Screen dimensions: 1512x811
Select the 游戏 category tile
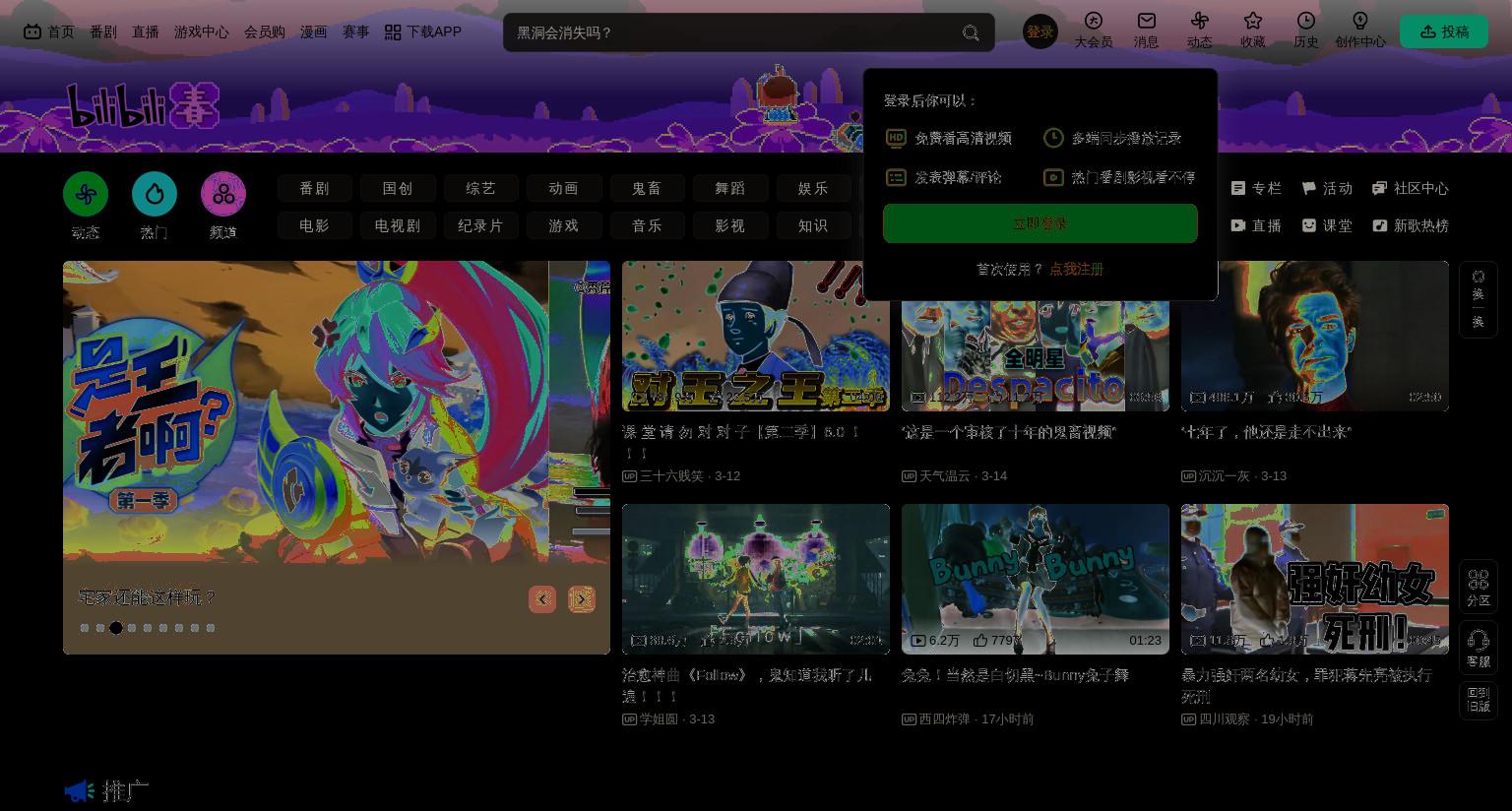(x=564, y=225)
